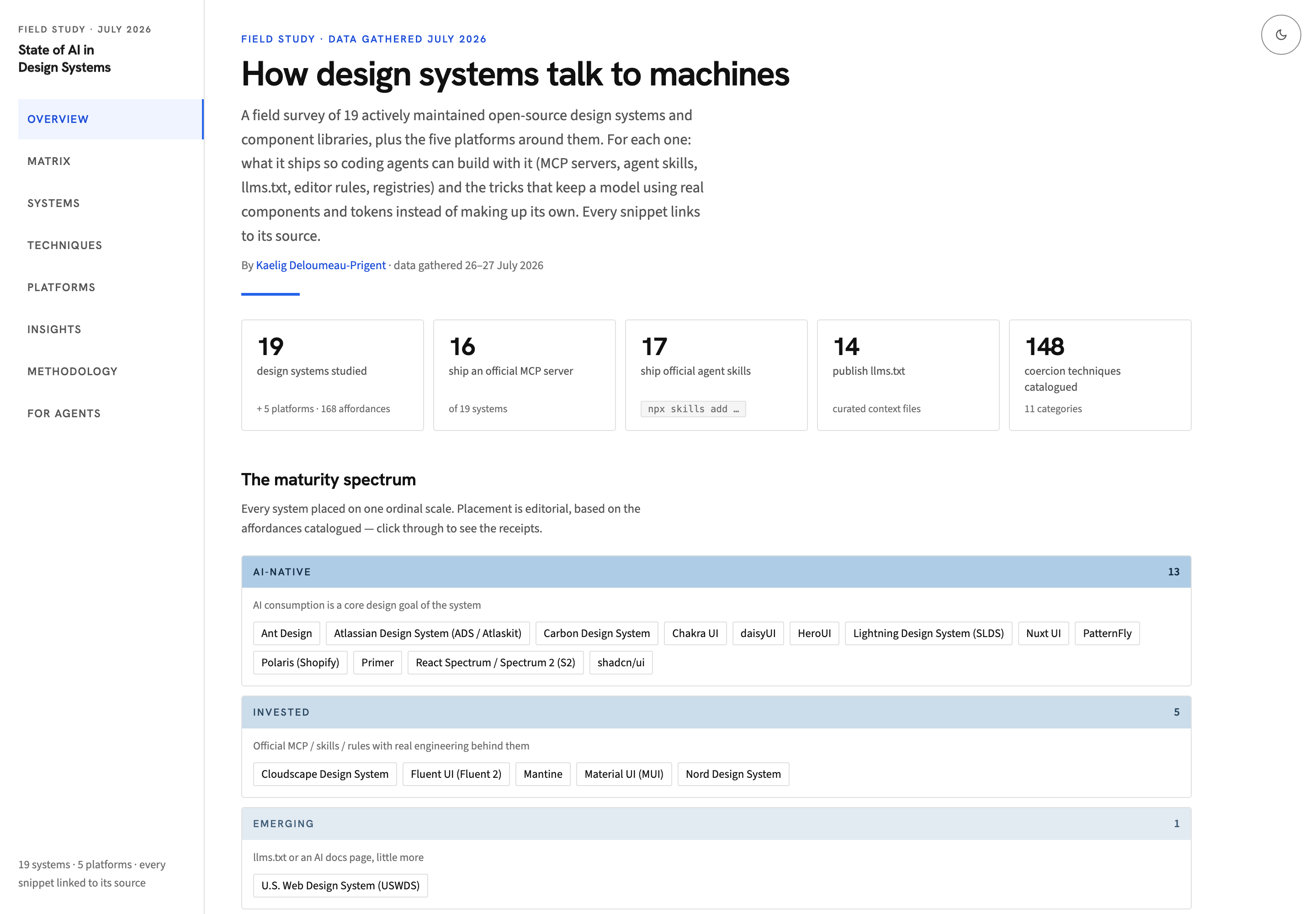This screenshot has height=914, width=1316.
Task: Open the Nord Design System chip
Action: click(x=733, y=774)
